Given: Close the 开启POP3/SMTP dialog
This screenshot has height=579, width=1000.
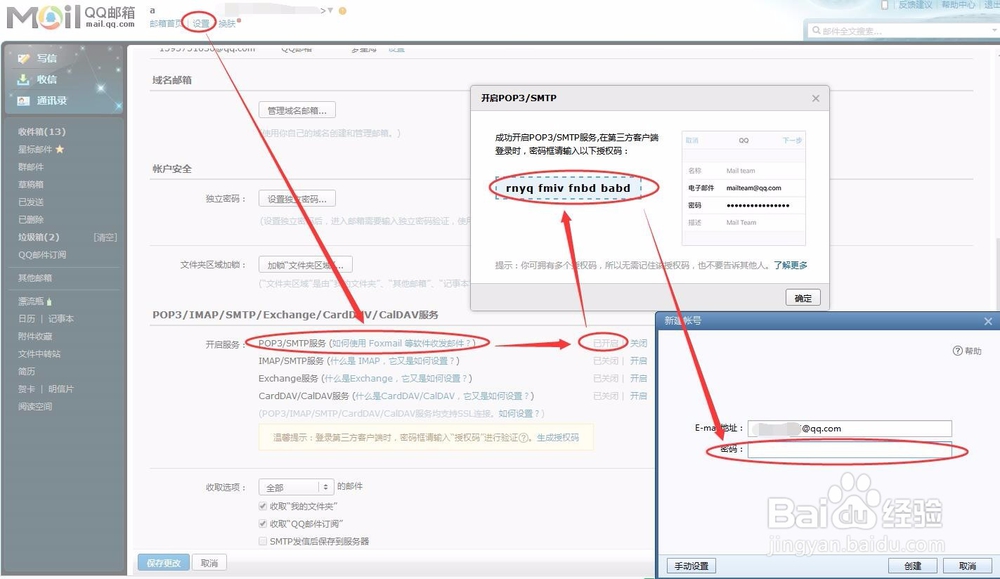Looking at the screenshot, I should [816, 98].
